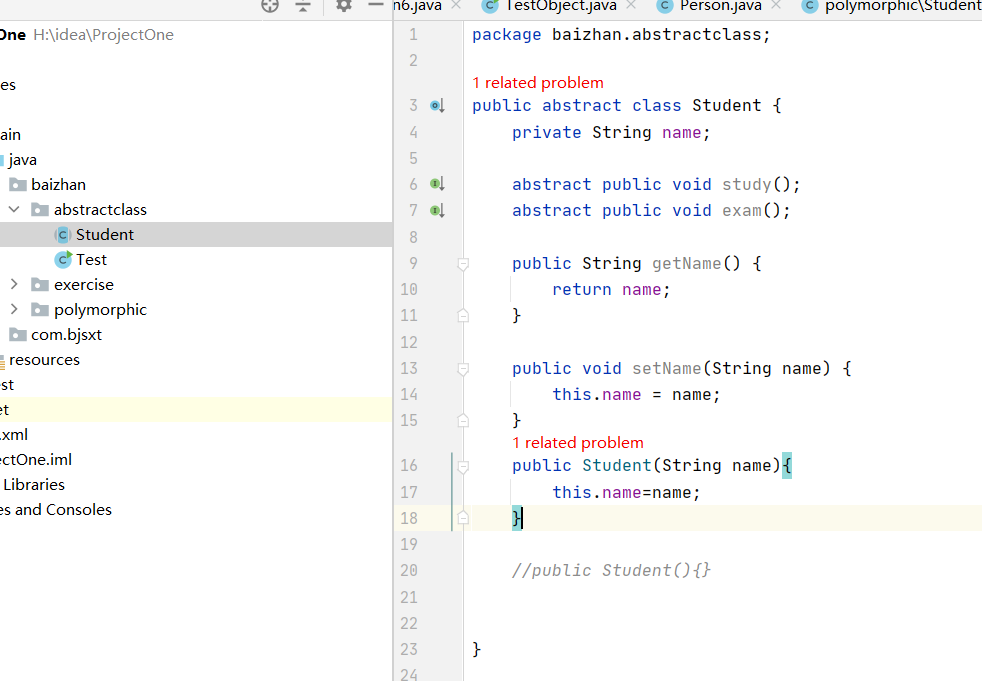Select the Libraries node in project tree
This screenshot has width=982, height=681.
click(x=34, y=485)
